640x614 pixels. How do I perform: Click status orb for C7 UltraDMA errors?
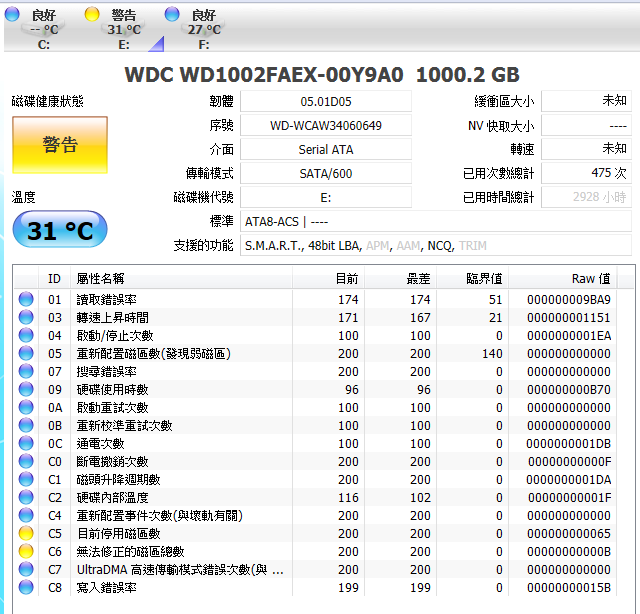(26, 569)
